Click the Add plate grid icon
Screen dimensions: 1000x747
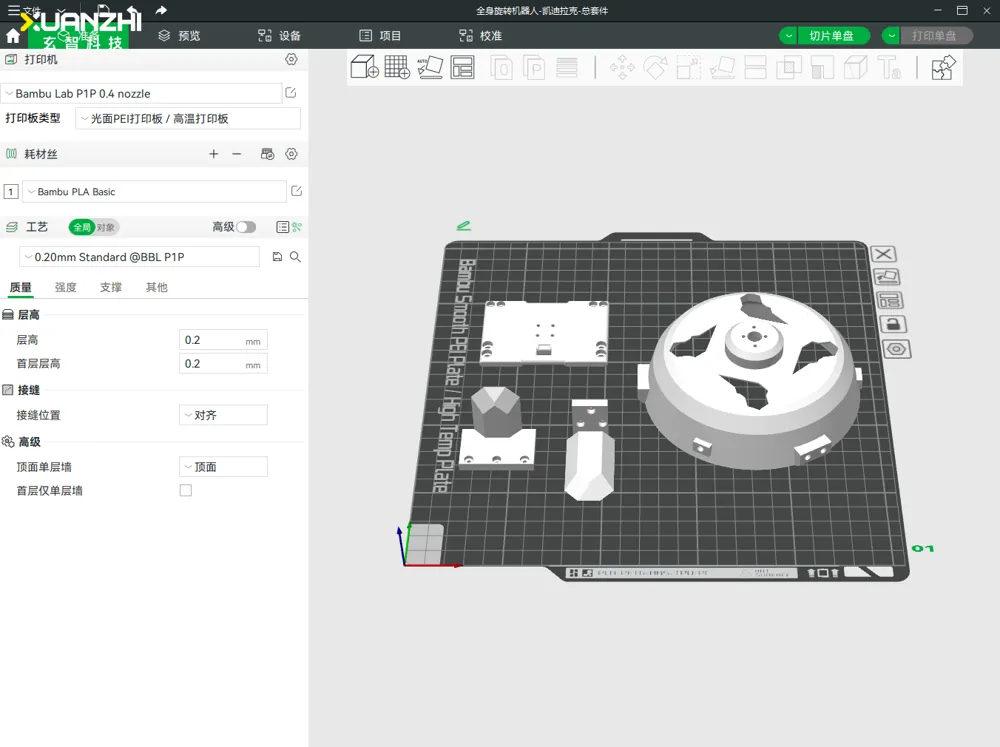click(x=397, y=68)
